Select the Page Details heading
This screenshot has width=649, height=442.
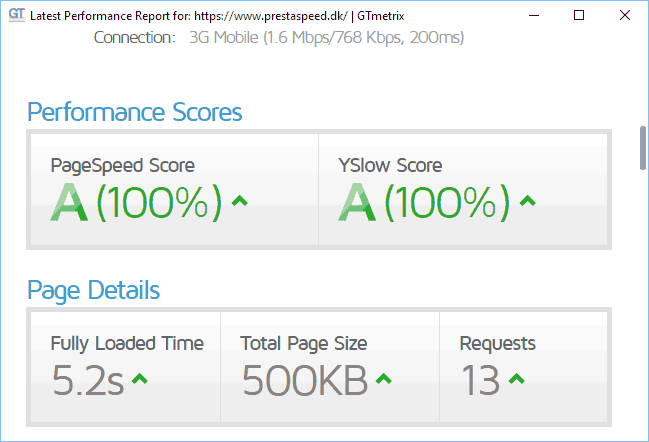click(93, 291)
